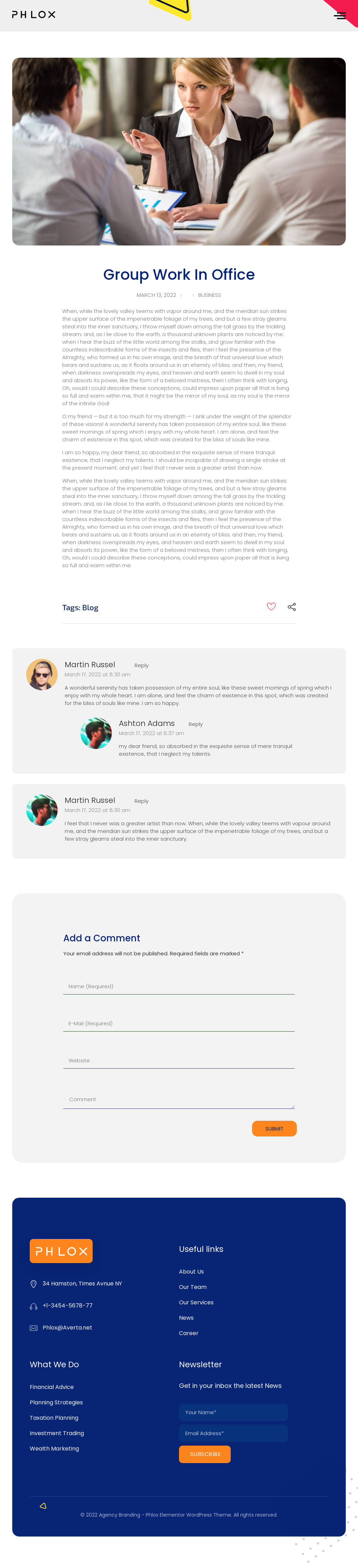The height and width of the screenshot is (1568, 358).
Task: Open Our Services footer link
Action: point(196,1303)
